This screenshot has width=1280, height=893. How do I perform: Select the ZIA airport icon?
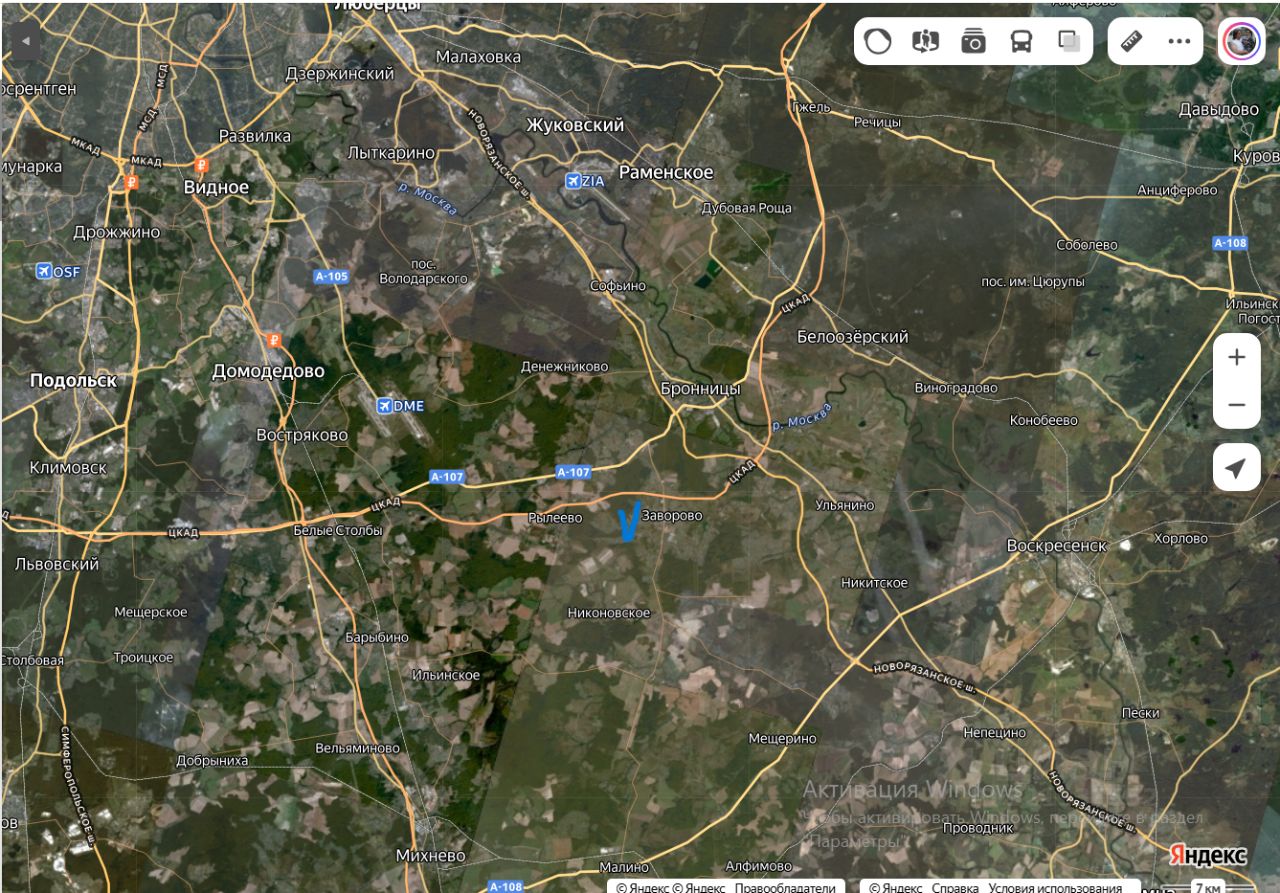pos(573,181)
